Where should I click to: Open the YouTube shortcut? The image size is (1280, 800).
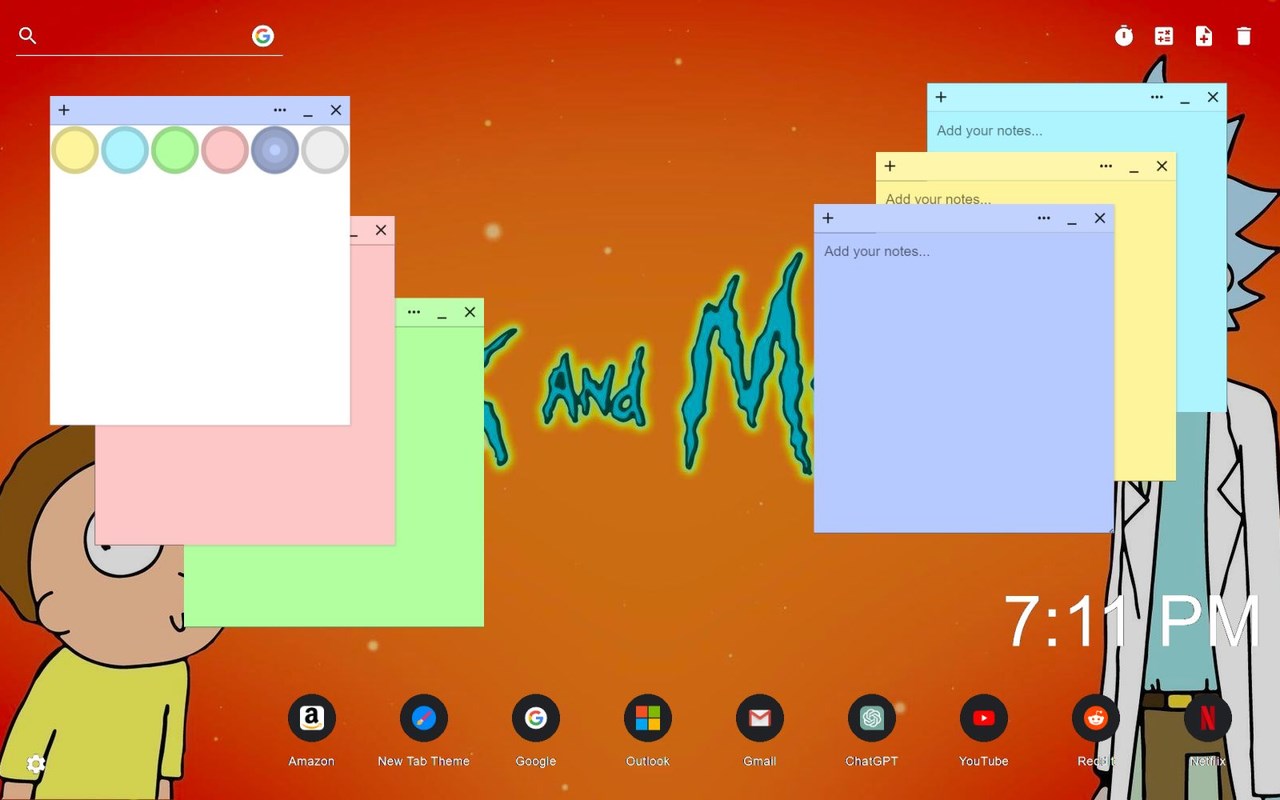[984, 718]
